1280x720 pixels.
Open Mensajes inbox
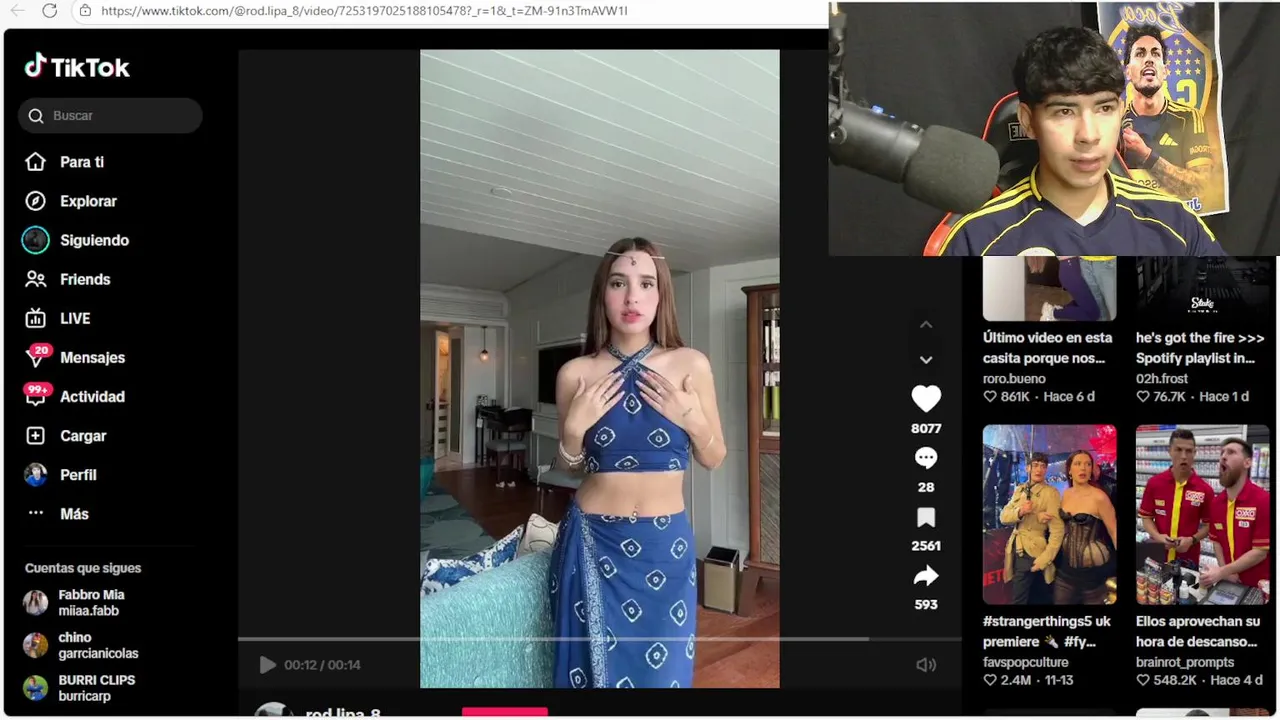click(x=92, y=357)
